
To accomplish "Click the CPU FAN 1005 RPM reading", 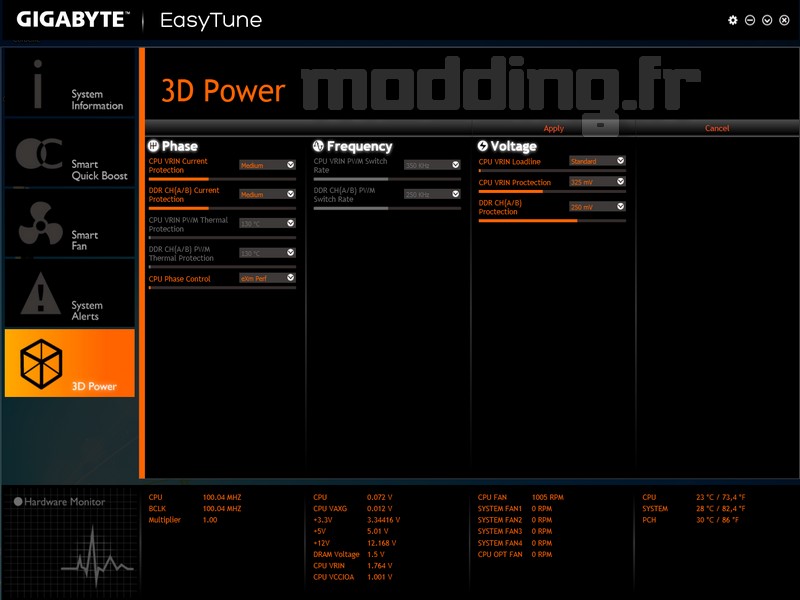I will [x=521, y=497].
